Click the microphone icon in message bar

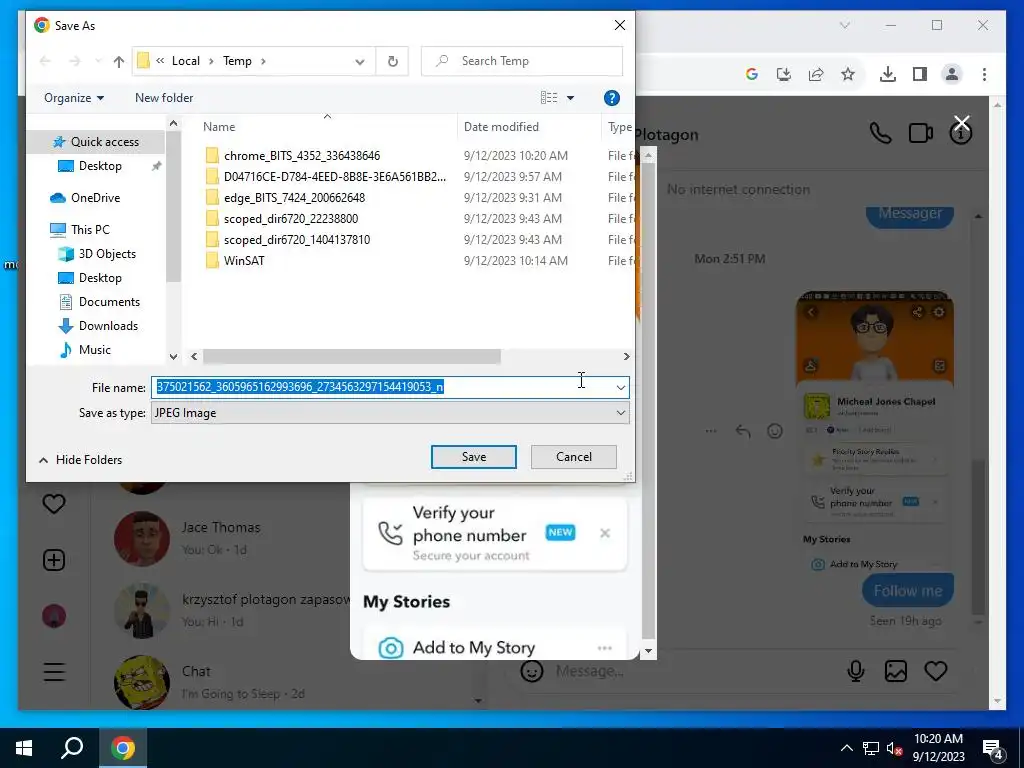point(856,671)
